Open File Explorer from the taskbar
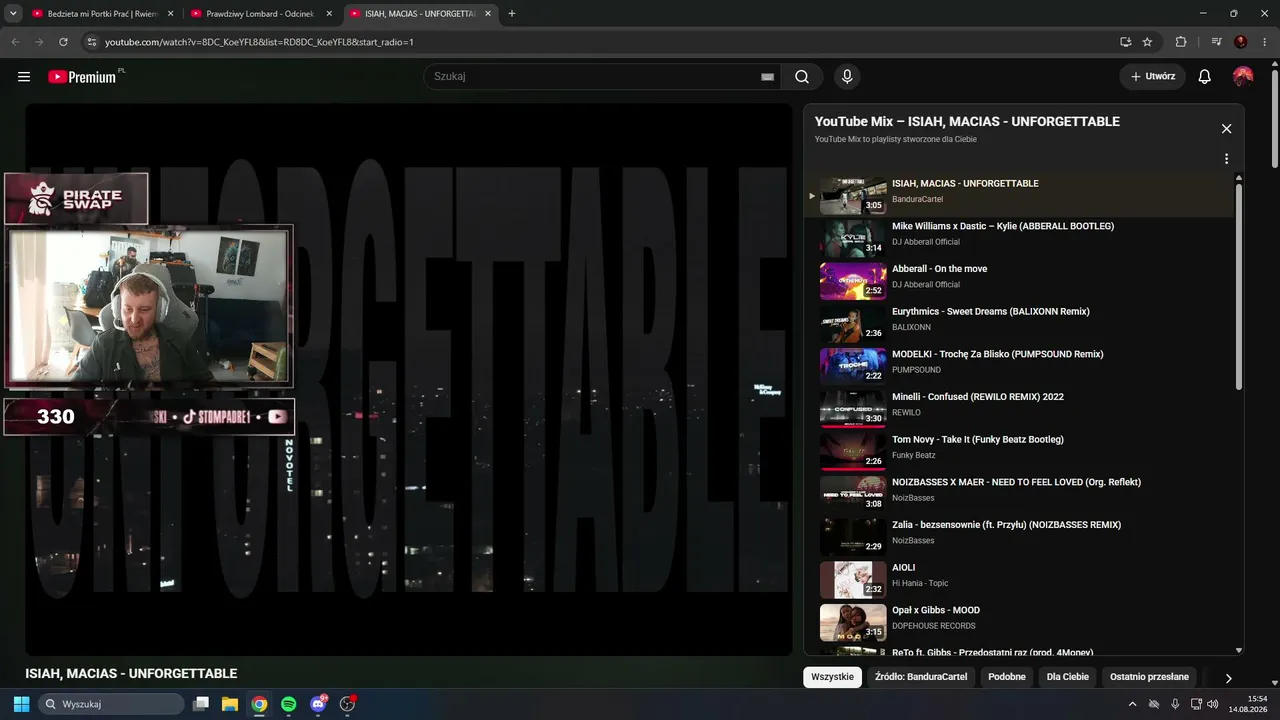1280x720 pixels. (230, 704)
